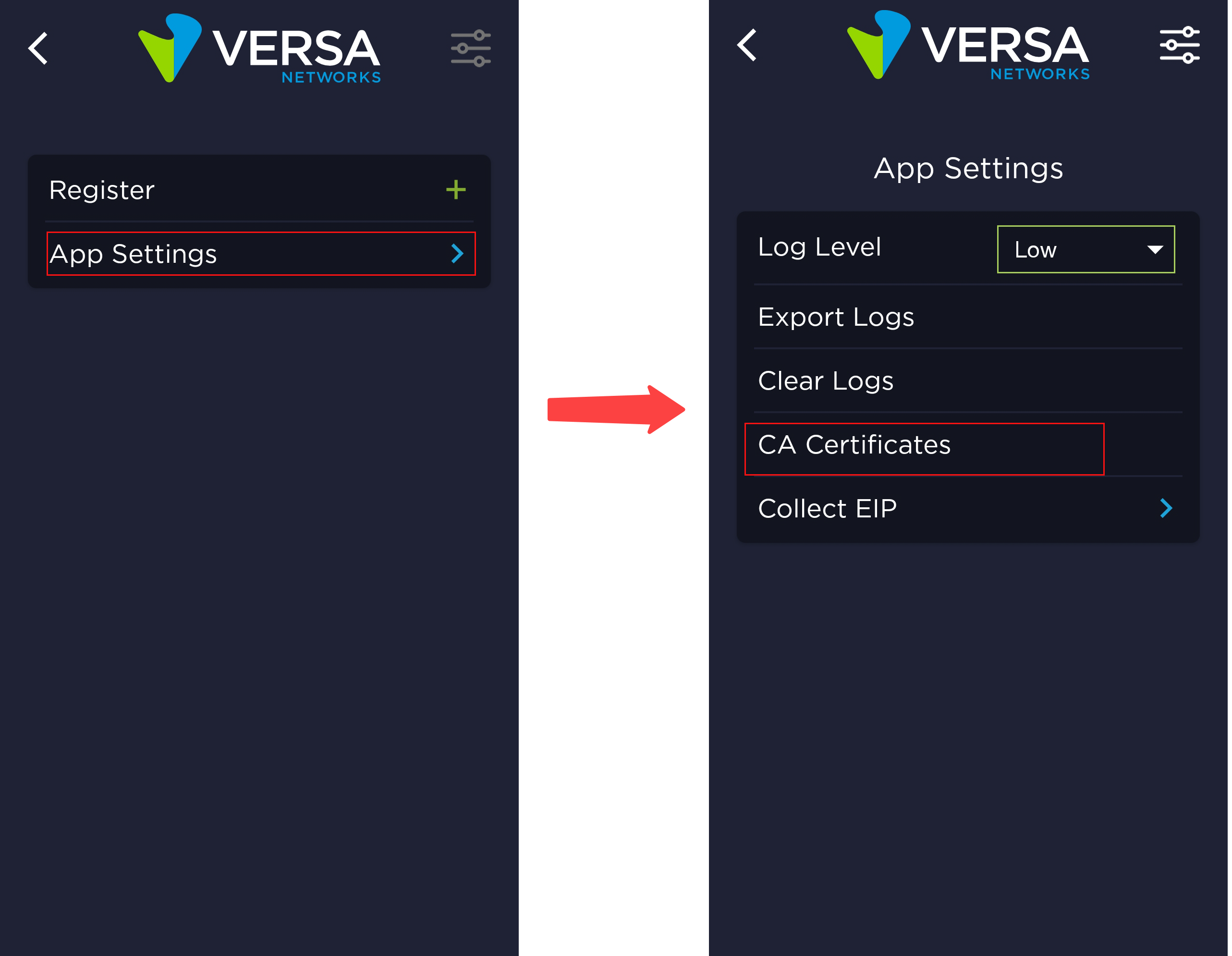The width and height of the screenshot is (1232, 956).
Task: Tap the Versa Networks logo on right screen
Action: pyautogui.click(x=967, y=48)
